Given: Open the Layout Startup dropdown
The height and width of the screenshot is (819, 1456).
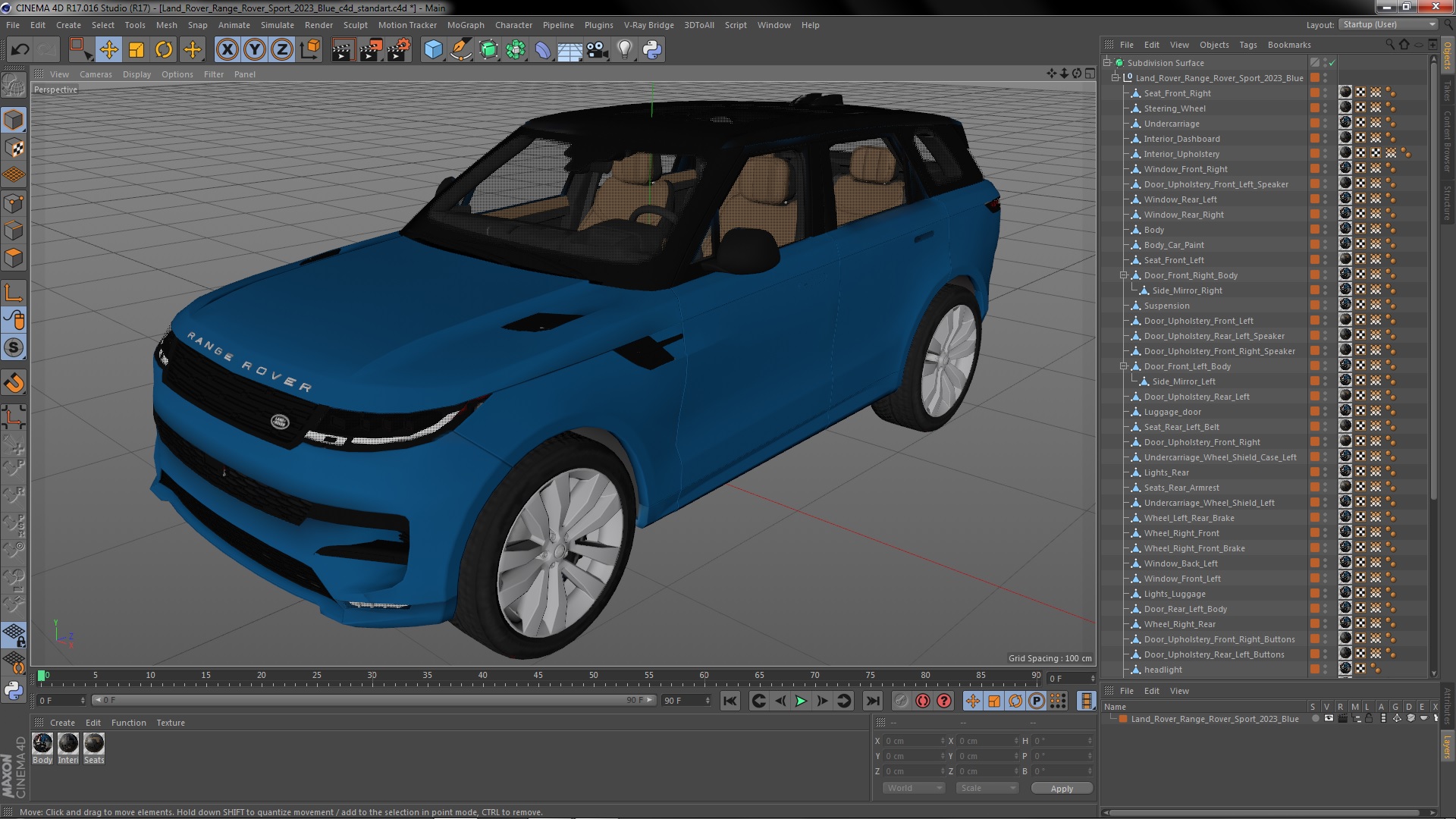Looking at the screenshot, I should click(1388, 25).
